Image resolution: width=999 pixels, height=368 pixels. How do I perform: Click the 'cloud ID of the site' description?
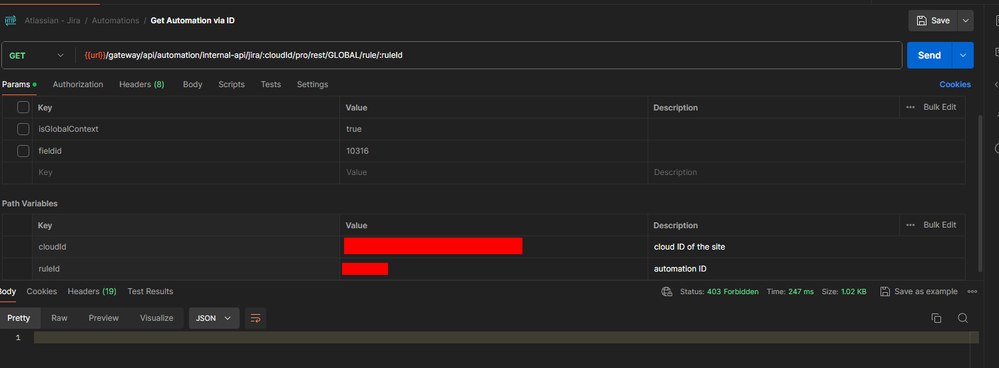tap(689, 247)
